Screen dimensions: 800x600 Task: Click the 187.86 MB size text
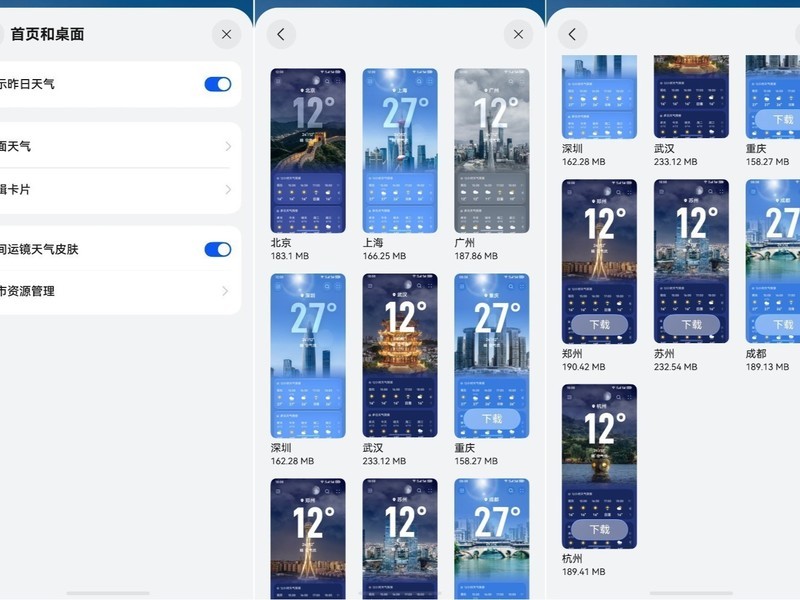click(x=476, y=256)
